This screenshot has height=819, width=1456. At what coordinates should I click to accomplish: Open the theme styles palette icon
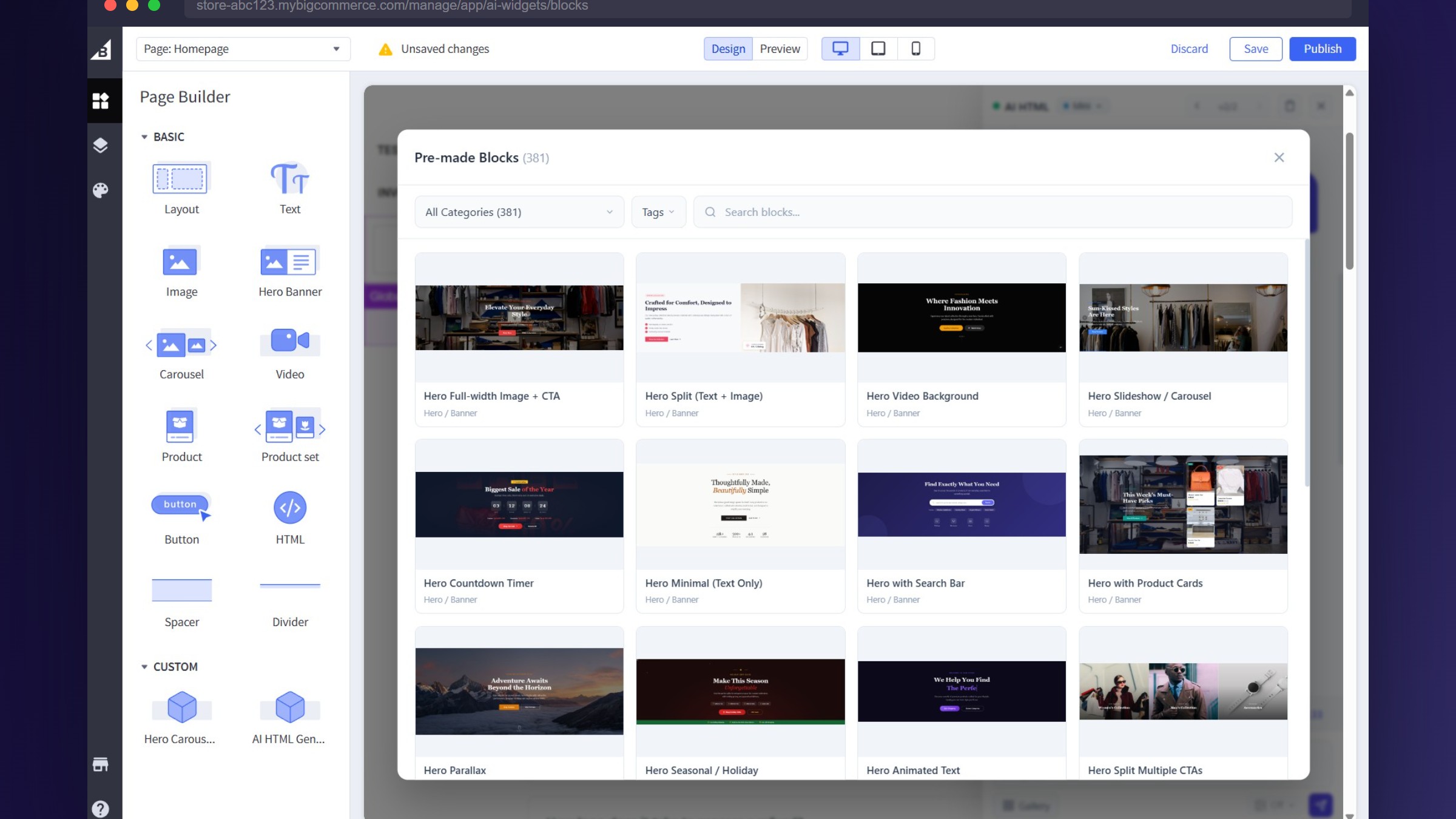pos(101,190)
